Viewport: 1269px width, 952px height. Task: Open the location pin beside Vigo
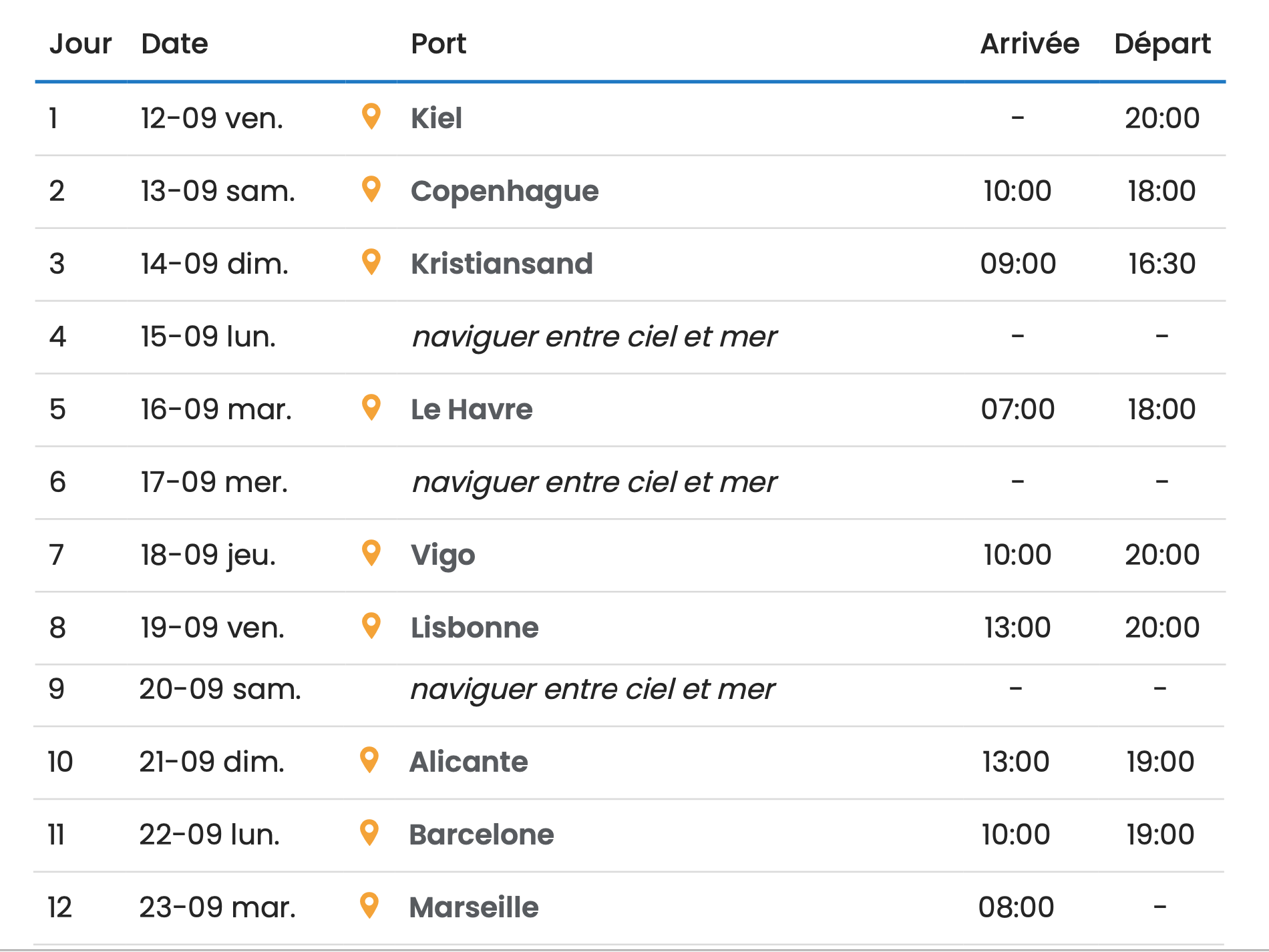click(371, 553)
